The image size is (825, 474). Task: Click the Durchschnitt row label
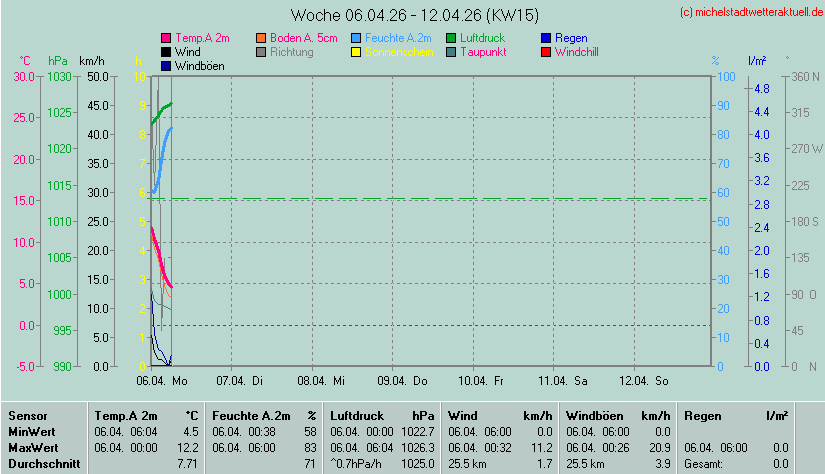[43, 464]
